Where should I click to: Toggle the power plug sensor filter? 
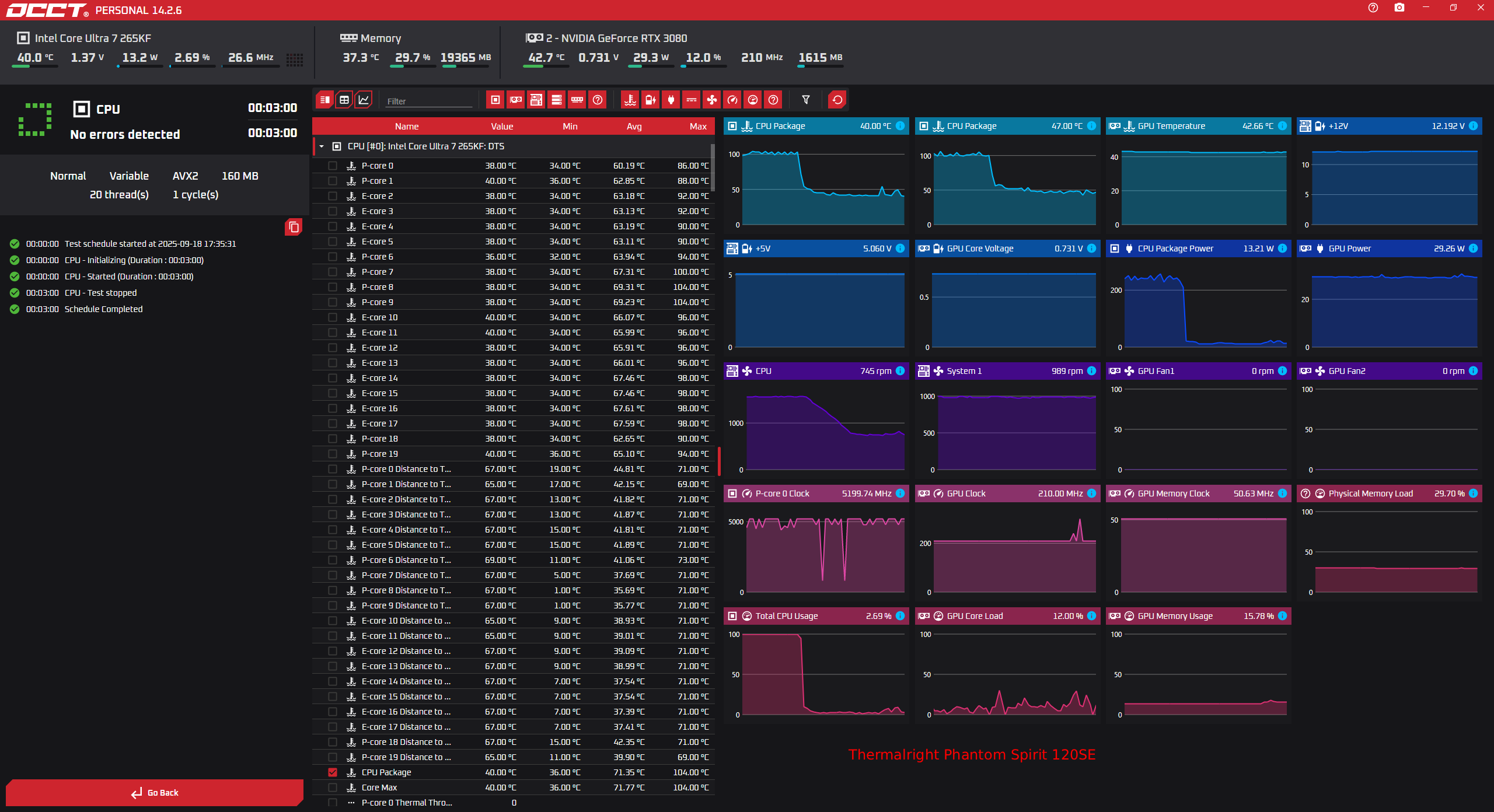click(x=671, y=100)
